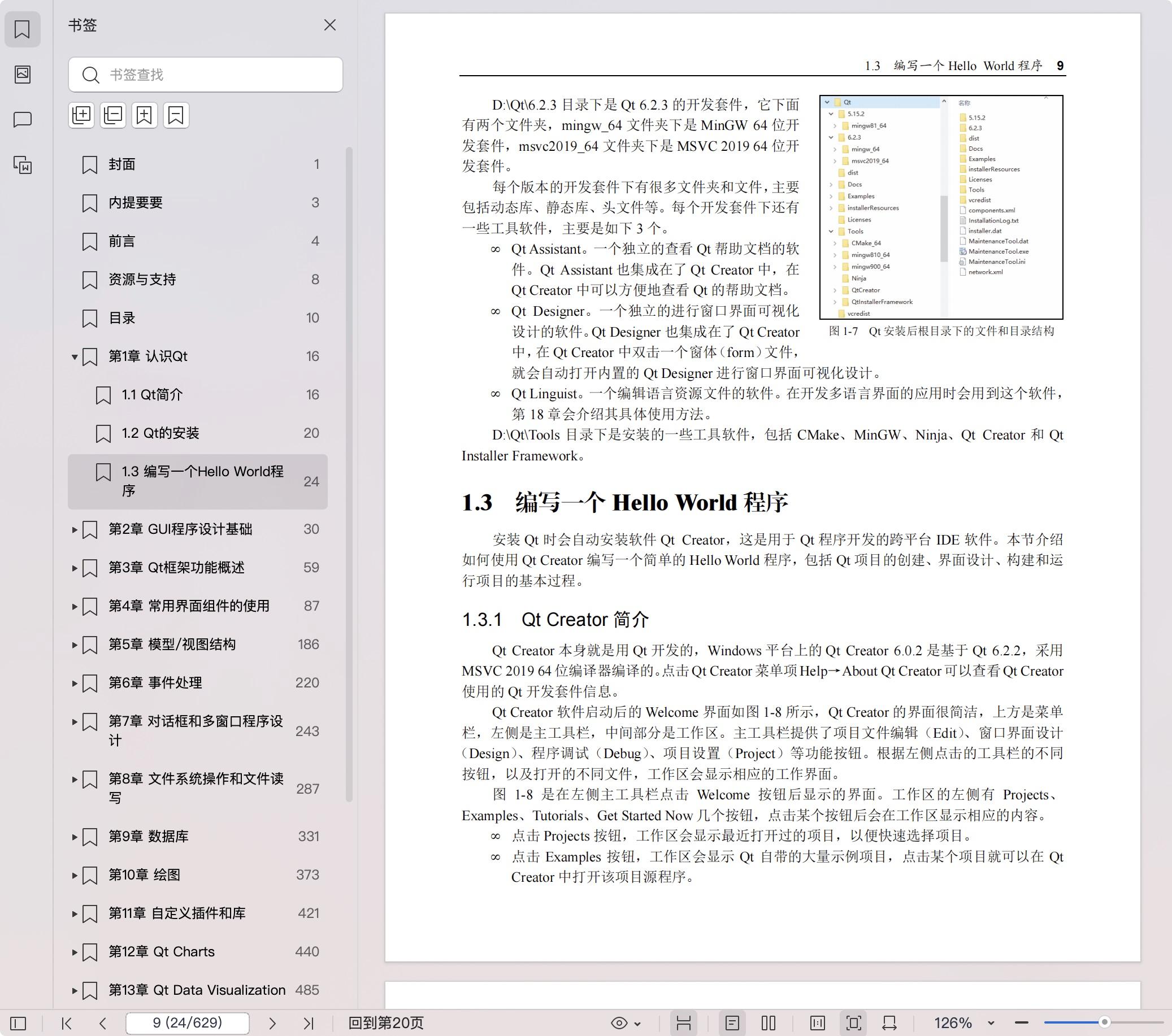Click the fit width icon
Screen dimensions: 1172x1036
pyautogui.click(x=889, y=1024)
